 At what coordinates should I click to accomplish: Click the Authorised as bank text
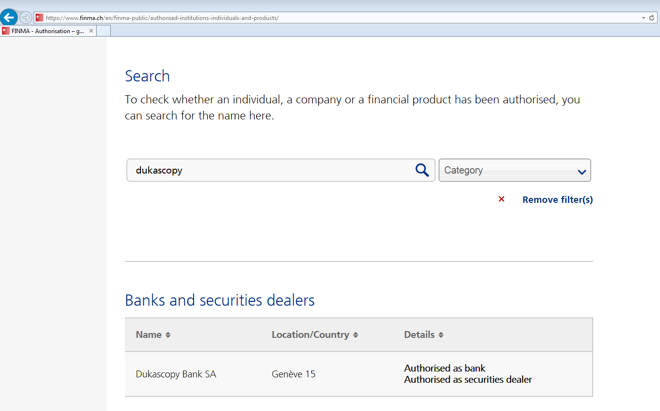point(444,368)
